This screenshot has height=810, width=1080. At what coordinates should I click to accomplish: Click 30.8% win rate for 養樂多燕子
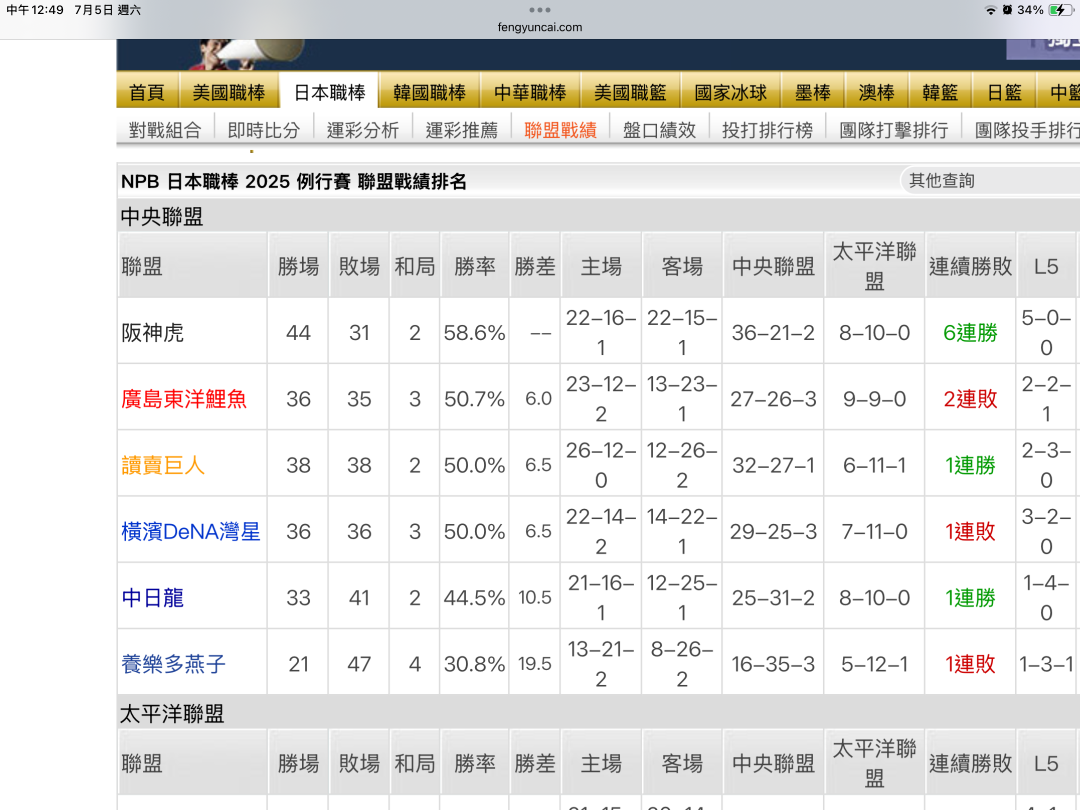[475, 664]
